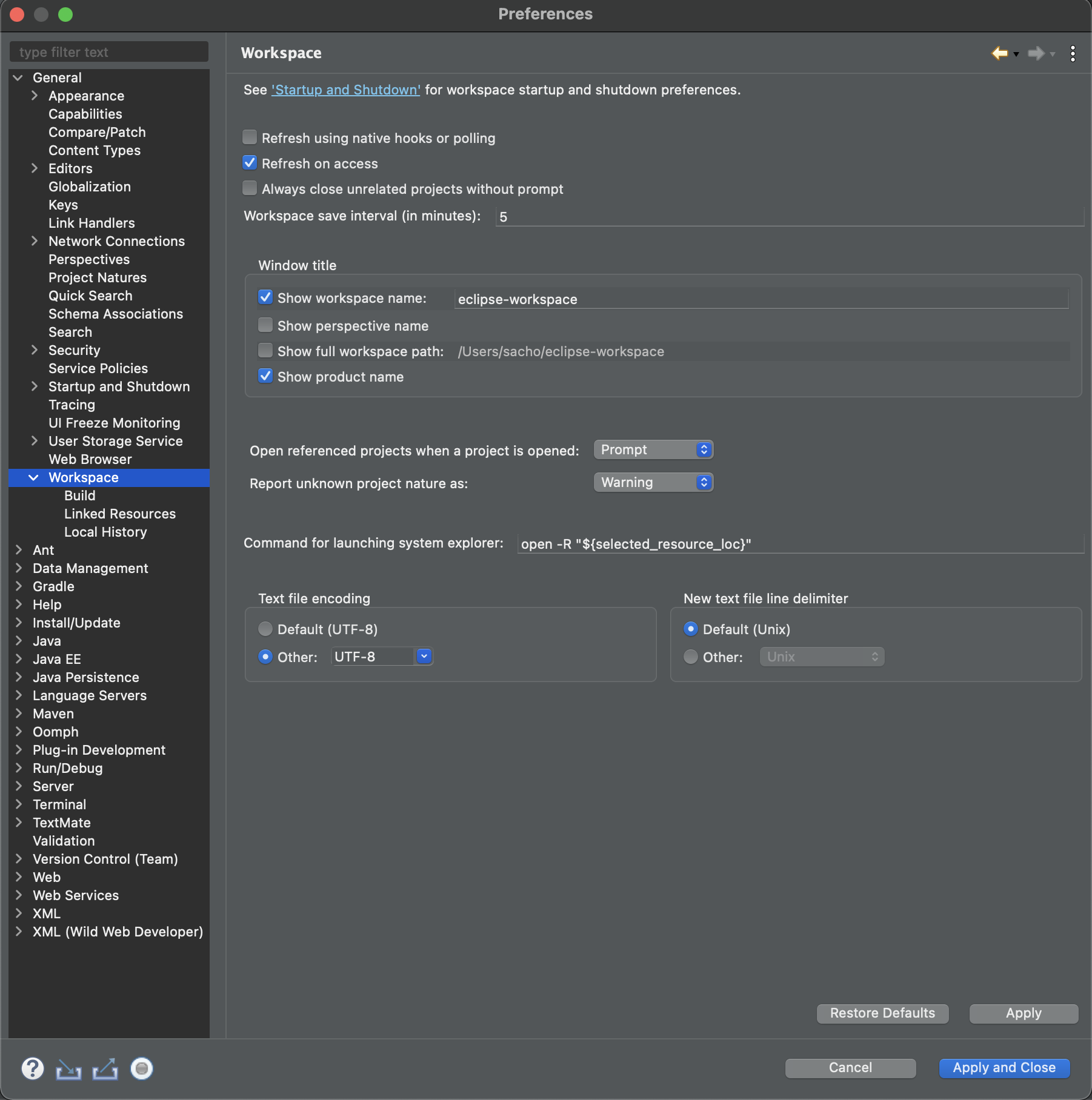Expand the Java preferences node
This screenshot has width=1092, height=1100.
19,641
